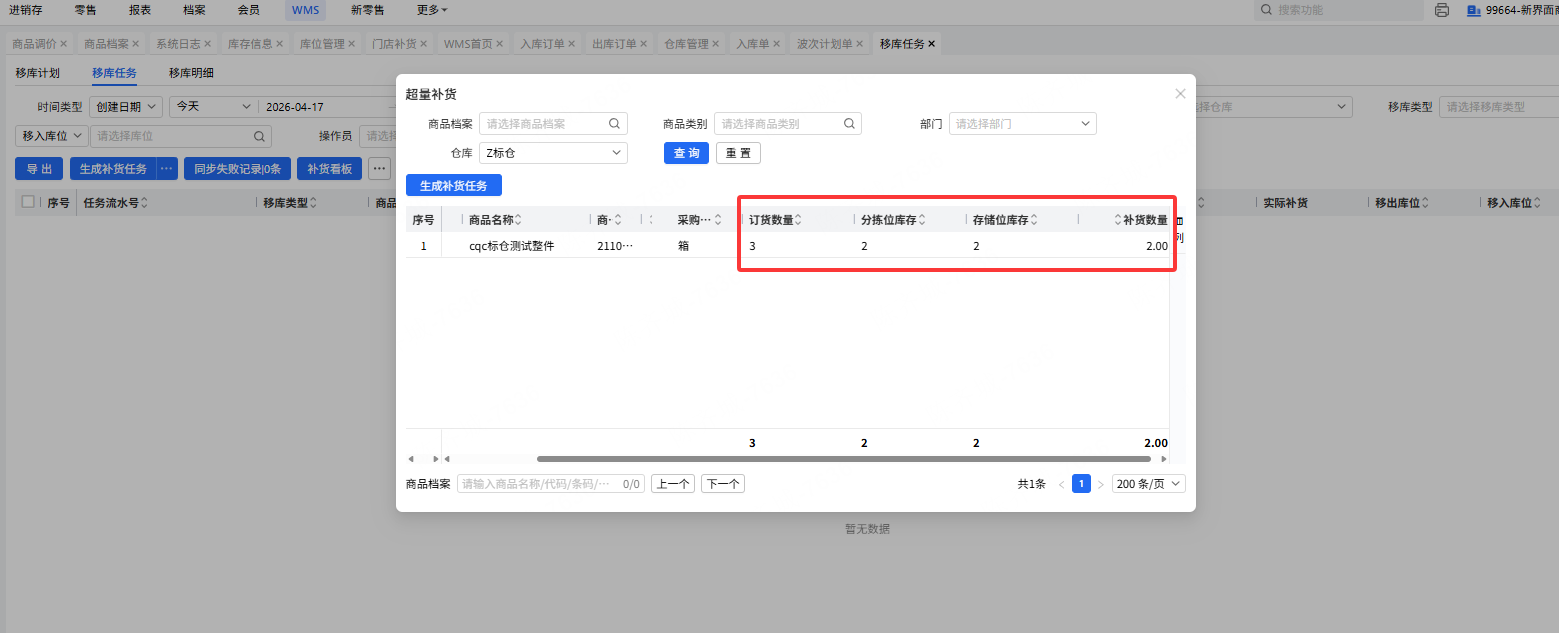Switch to the 移库明细 tab
This screenshot has height=633, width=1559.
click(x=191, y=73)
